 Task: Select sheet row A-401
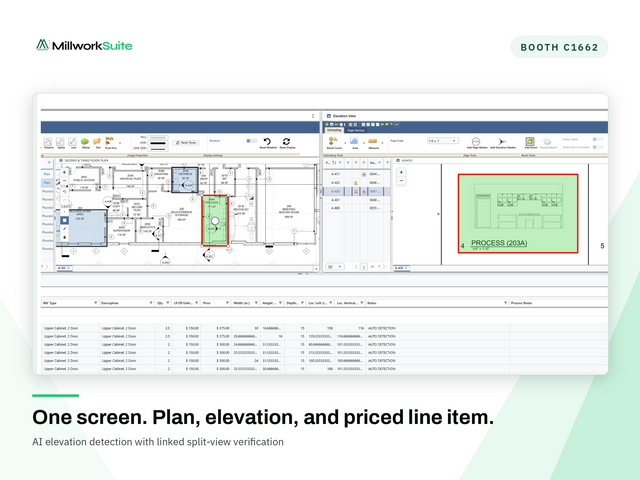[x=357, y=200]
